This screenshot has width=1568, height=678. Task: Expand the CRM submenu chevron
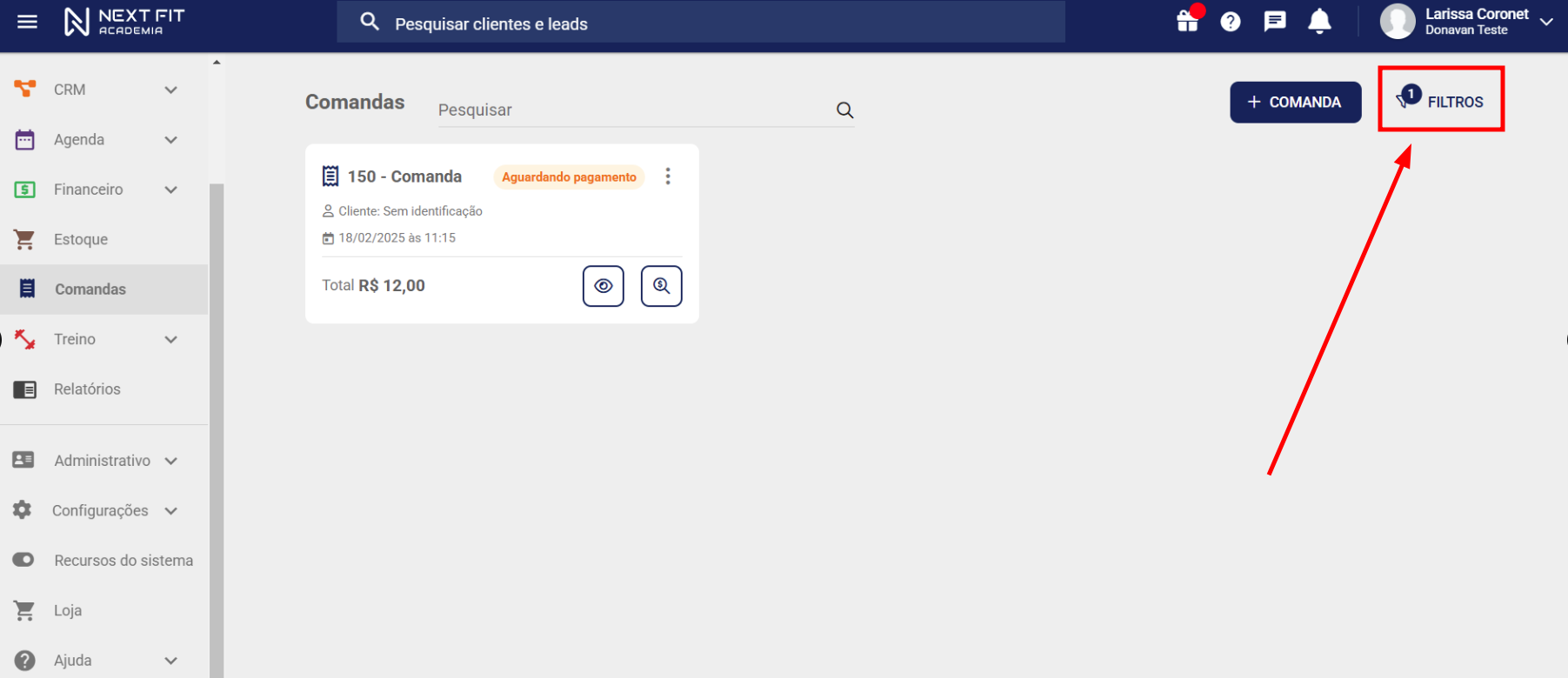pyautogui.click(x=171, y=90)
